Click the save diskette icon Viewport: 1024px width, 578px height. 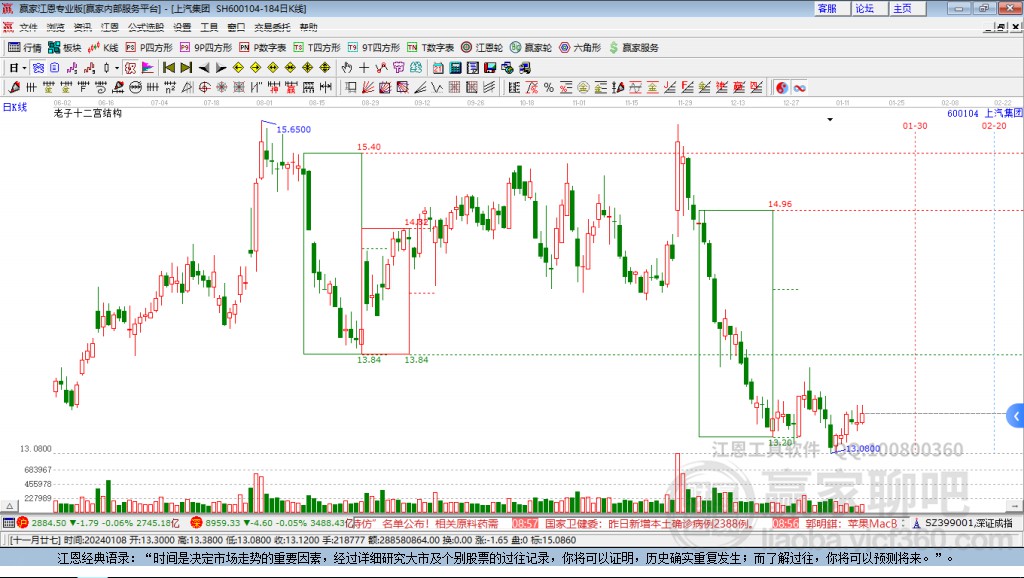click(490, 68)
